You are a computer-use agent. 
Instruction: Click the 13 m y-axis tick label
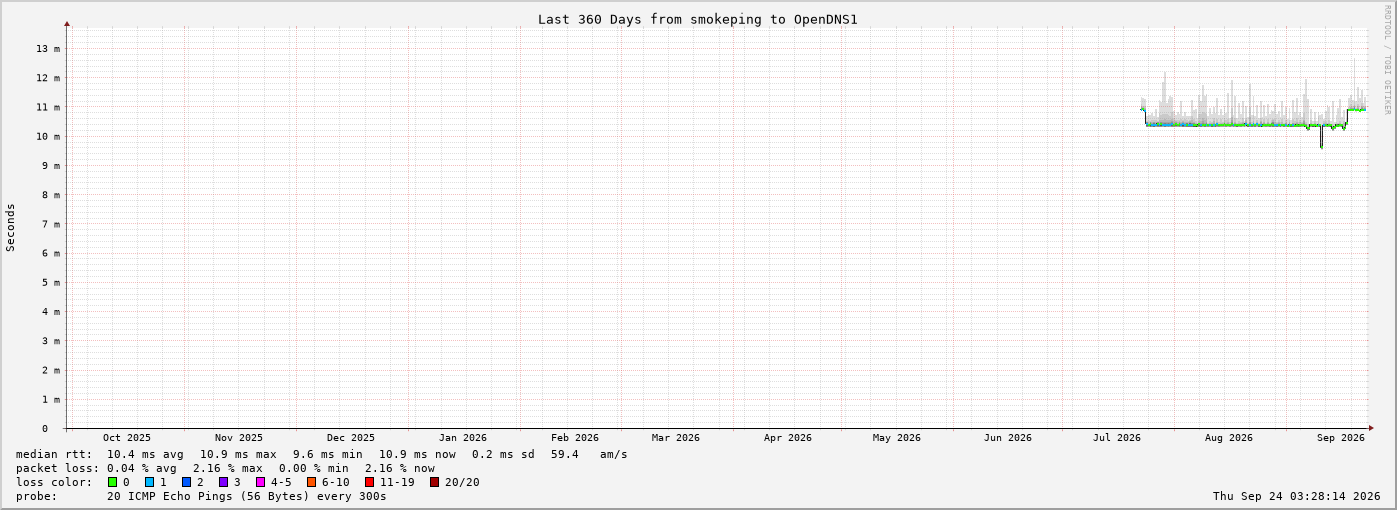48,48
